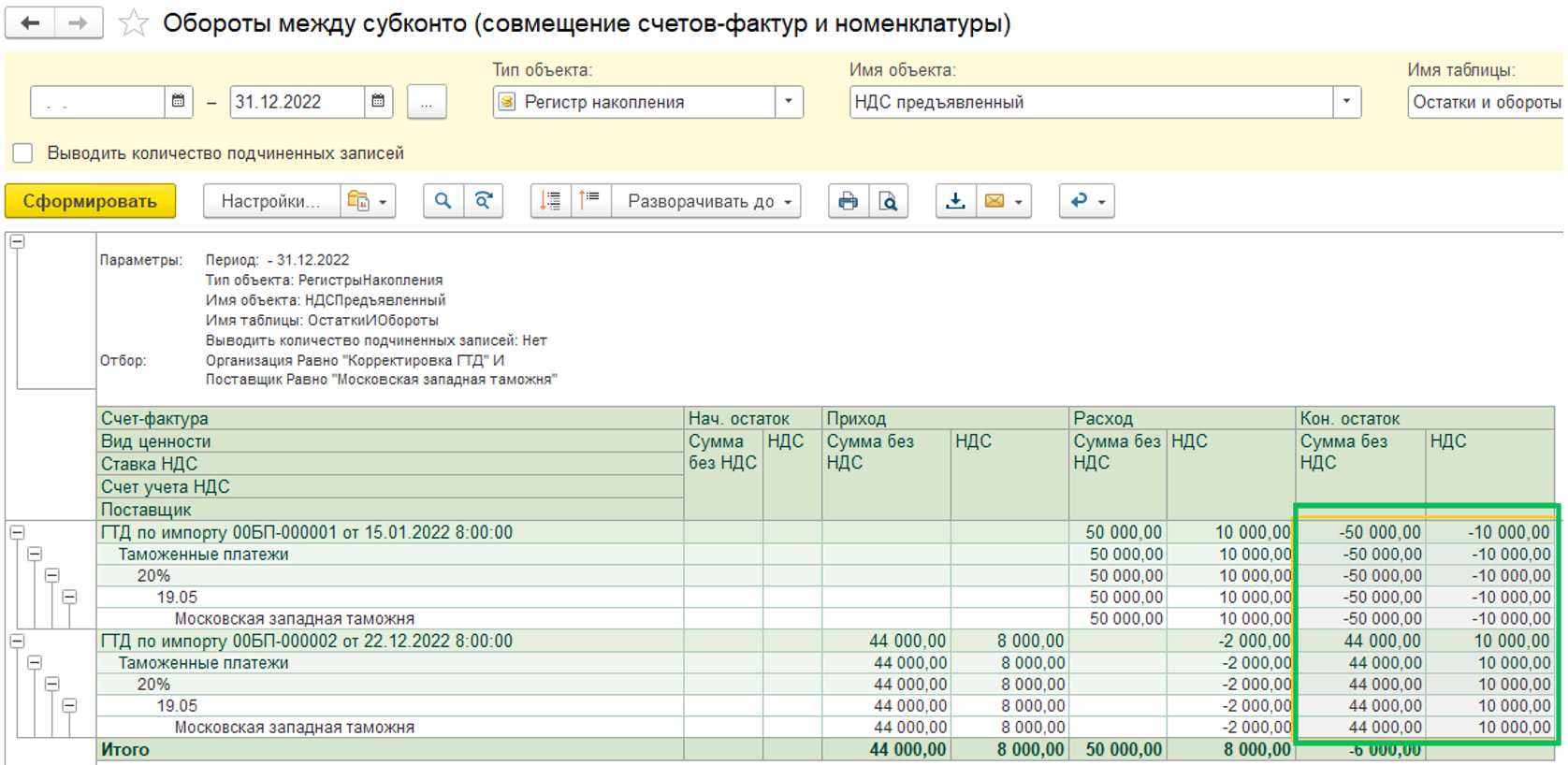1568x765 pixels.
Task: Click the blue return arrow icon
Action: (1079, 201)
